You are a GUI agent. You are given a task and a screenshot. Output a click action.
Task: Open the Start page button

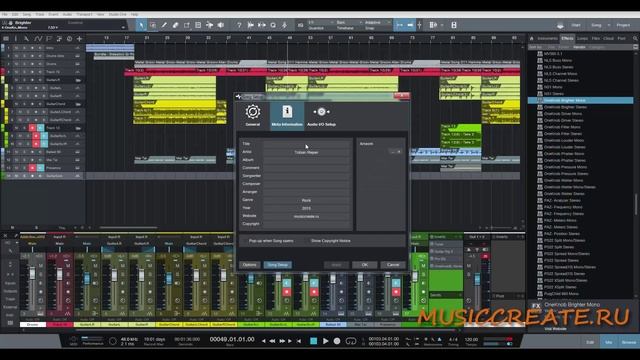coord(576,25)
